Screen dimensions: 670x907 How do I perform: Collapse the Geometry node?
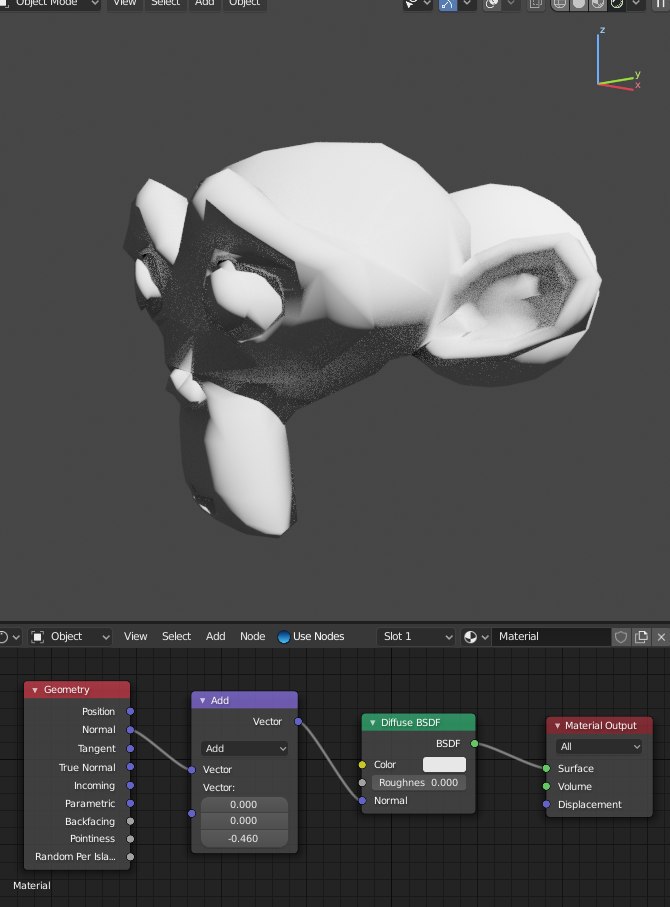(x=35, y=690)
